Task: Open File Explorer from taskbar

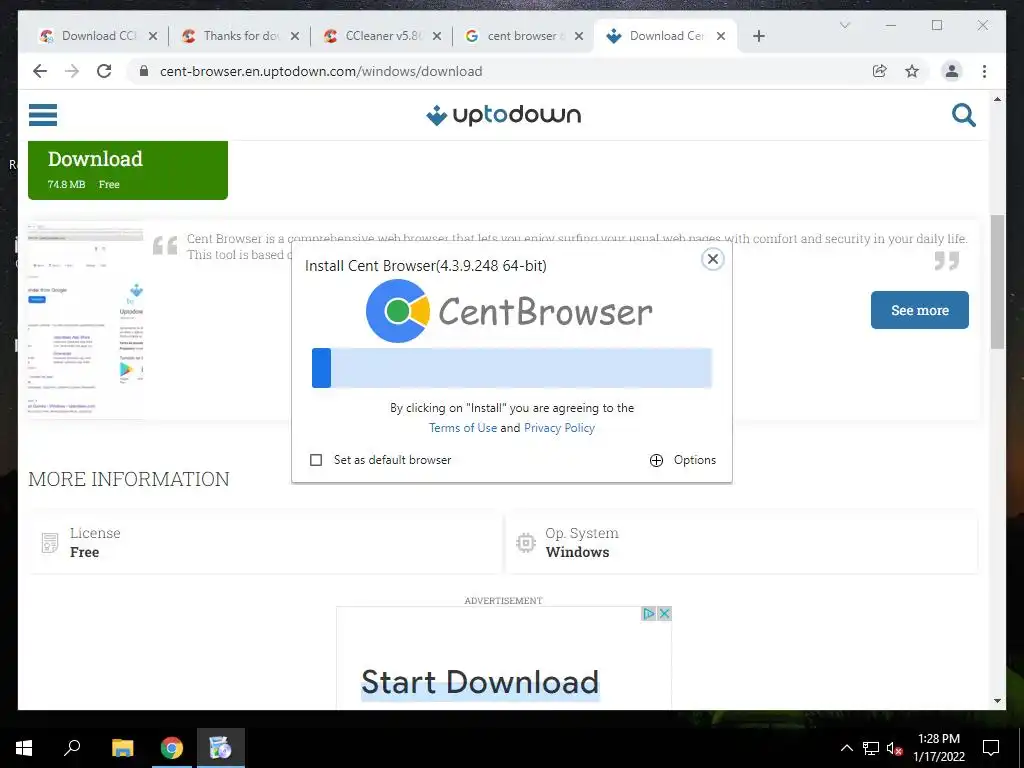Action: tap(122, 748)
